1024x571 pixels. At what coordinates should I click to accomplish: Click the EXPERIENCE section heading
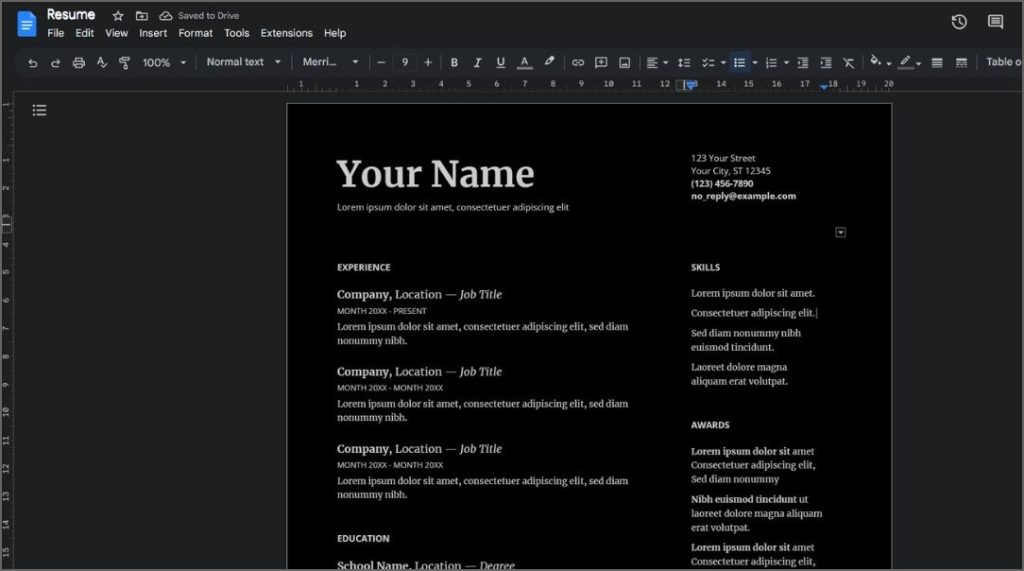[x=364, y=267]
